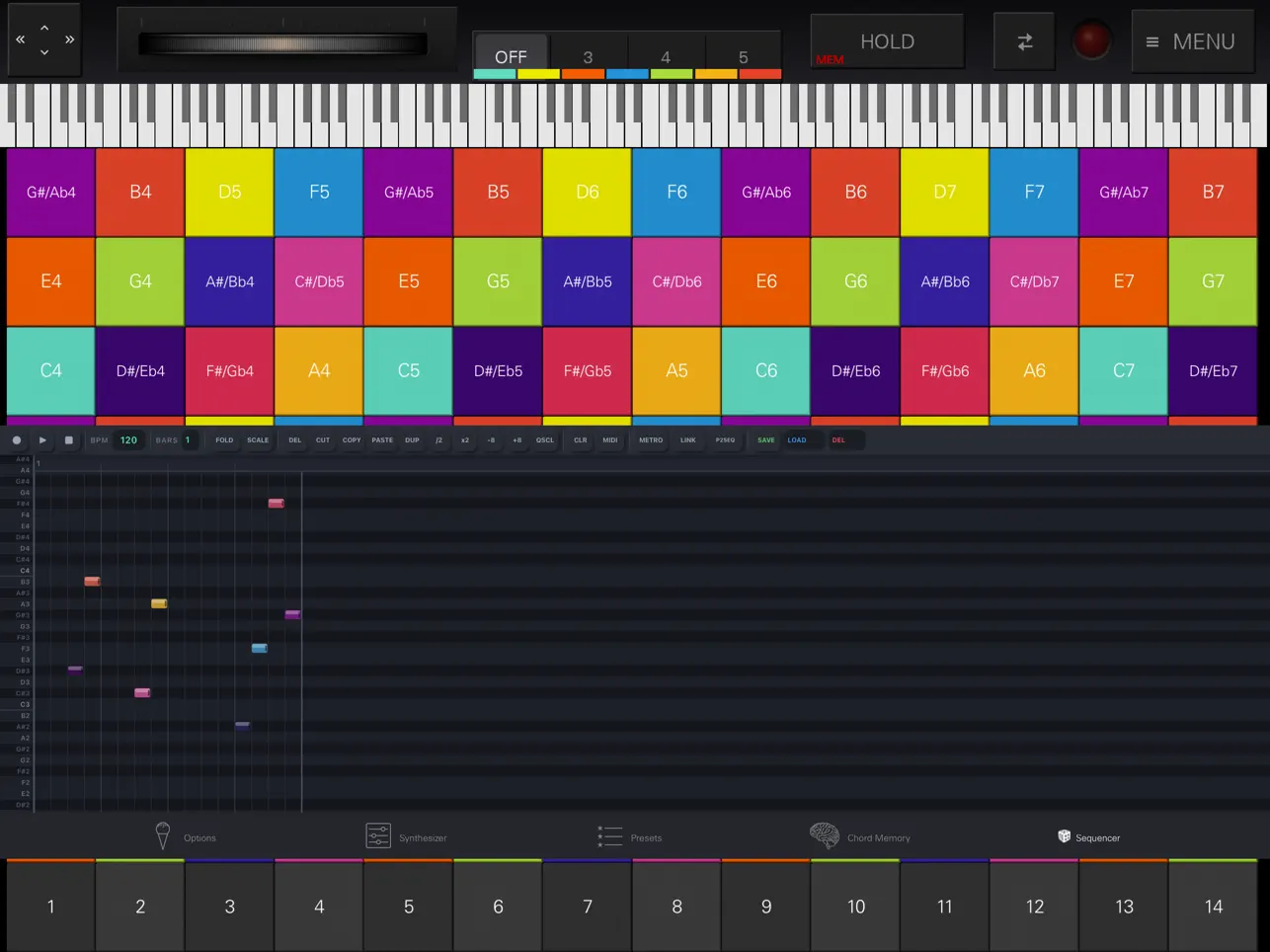Toggle the P2SEQ button
This screenshot has height=952, width=1270.
coord(726,440)
